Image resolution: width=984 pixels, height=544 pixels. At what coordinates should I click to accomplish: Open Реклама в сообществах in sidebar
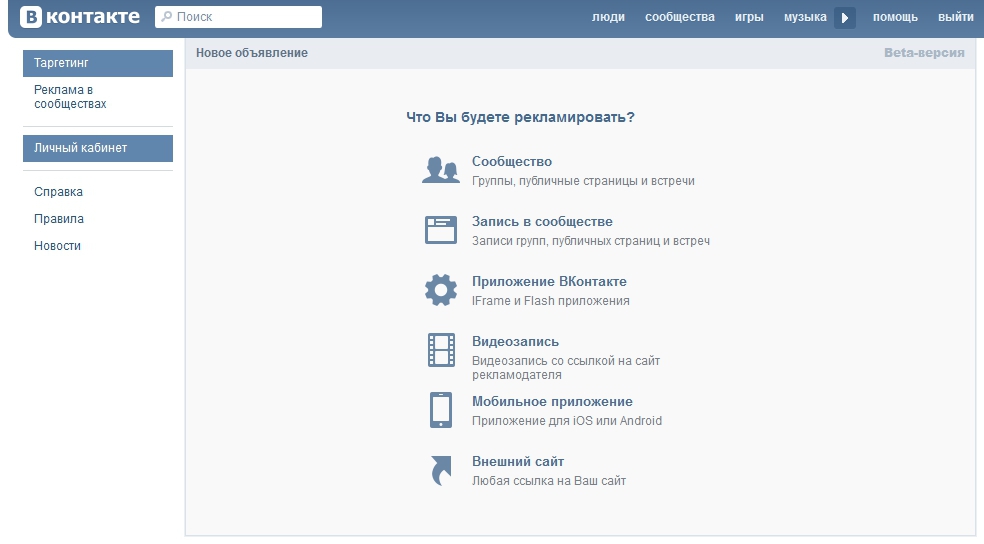70,97
